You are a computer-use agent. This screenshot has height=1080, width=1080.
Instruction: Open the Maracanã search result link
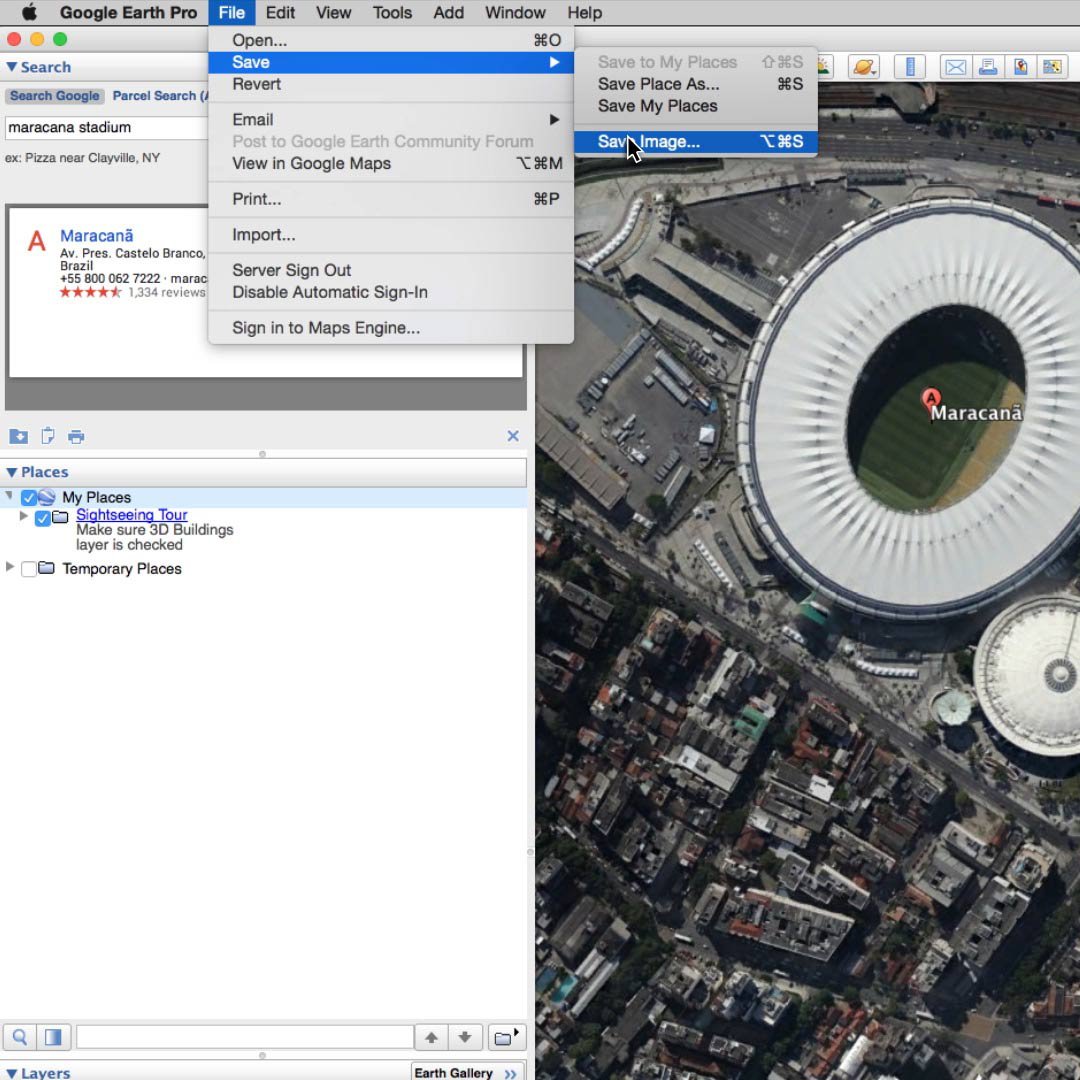pos(96,236)
